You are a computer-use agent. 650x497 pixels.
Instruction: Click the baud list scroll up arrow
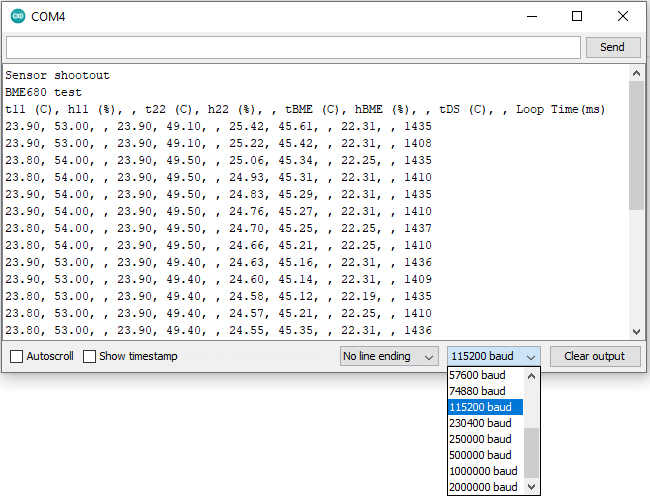point(531,376)
